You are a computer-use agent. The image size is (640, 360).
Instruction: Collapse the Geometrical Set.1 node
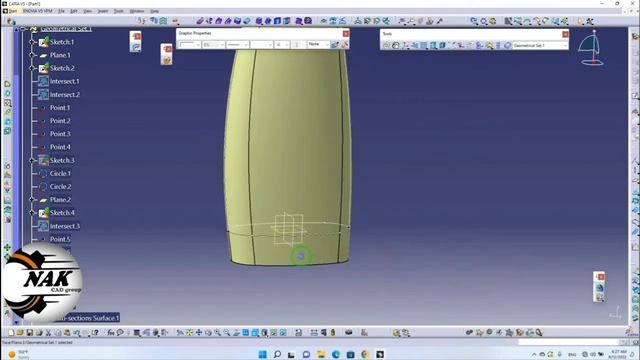[x=23, y=29]
